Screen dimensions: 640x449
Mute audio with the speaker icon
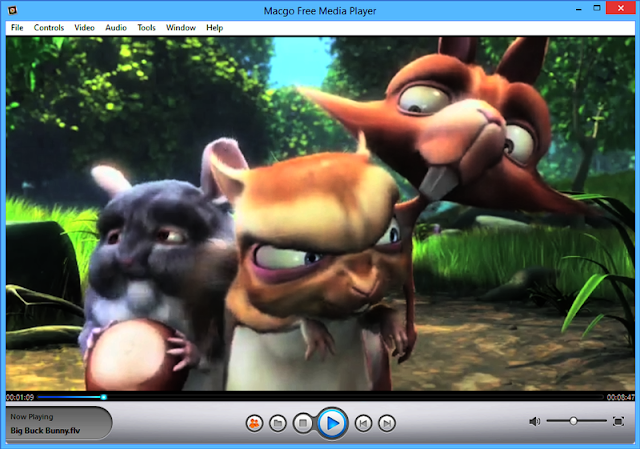534,421
